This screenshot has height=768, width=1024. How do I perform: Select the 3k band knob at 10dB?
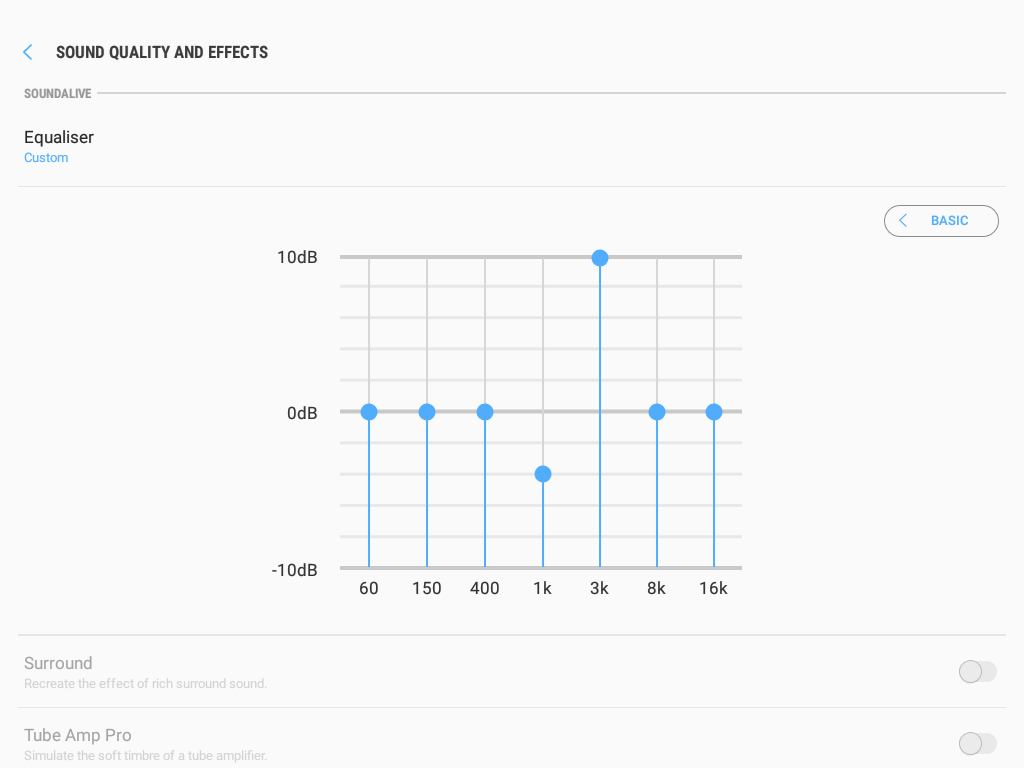pyautogui.click(x=600, y=258)
